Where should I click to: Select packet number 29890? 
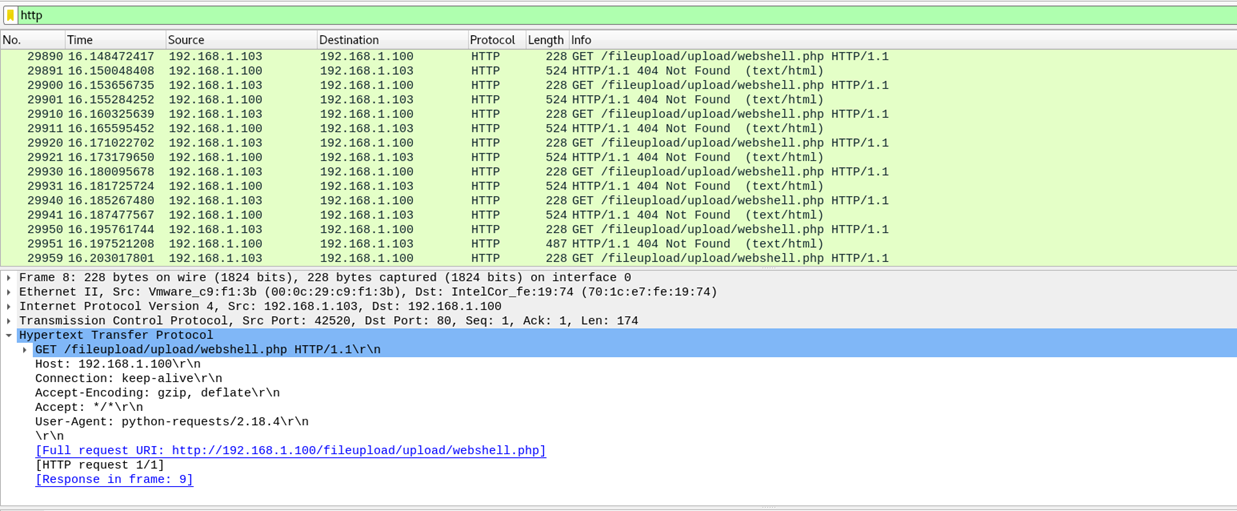click(x=618, y=57)
